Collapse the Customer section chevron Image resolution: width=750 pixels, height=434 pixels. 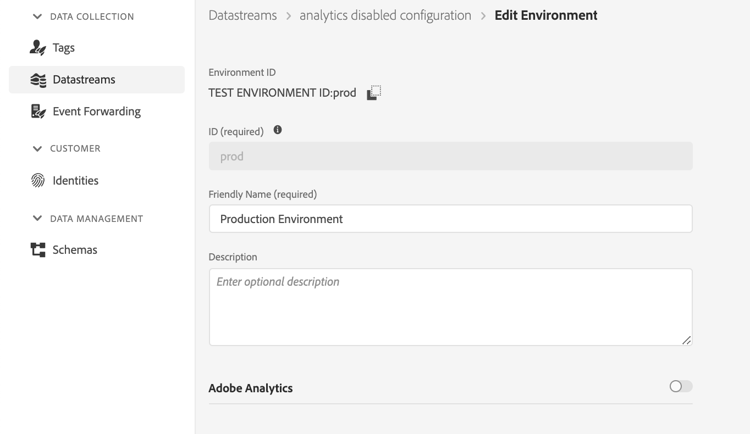(x=37, y=149)
